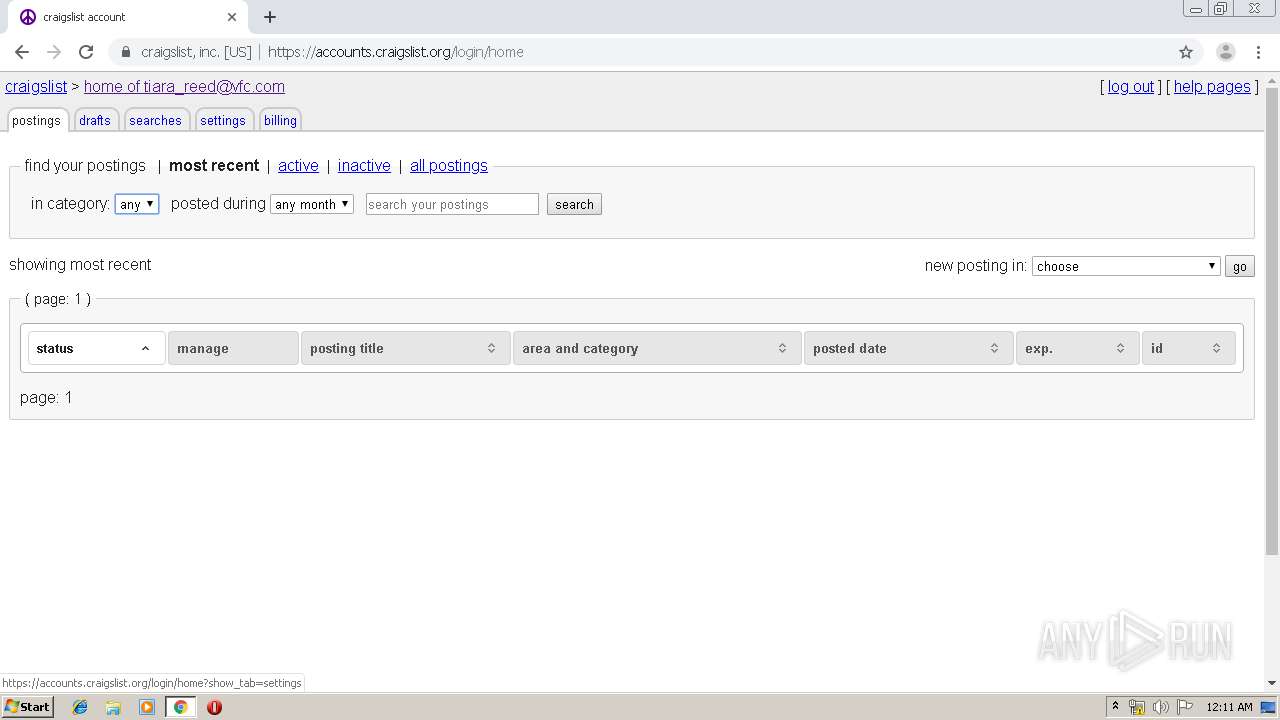Open the volume speaker tray icon
Screen dimensions: 1280x720
[1161, 707]
